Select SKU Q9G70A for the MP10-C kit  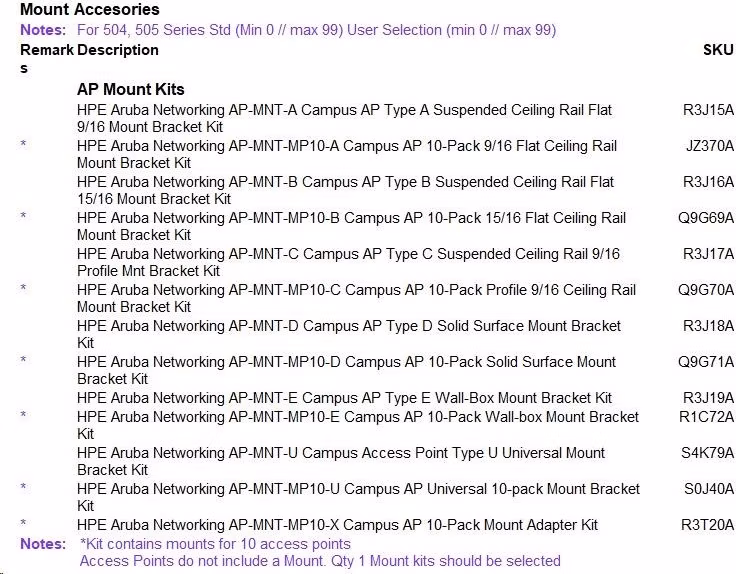[x=705, y=290]
